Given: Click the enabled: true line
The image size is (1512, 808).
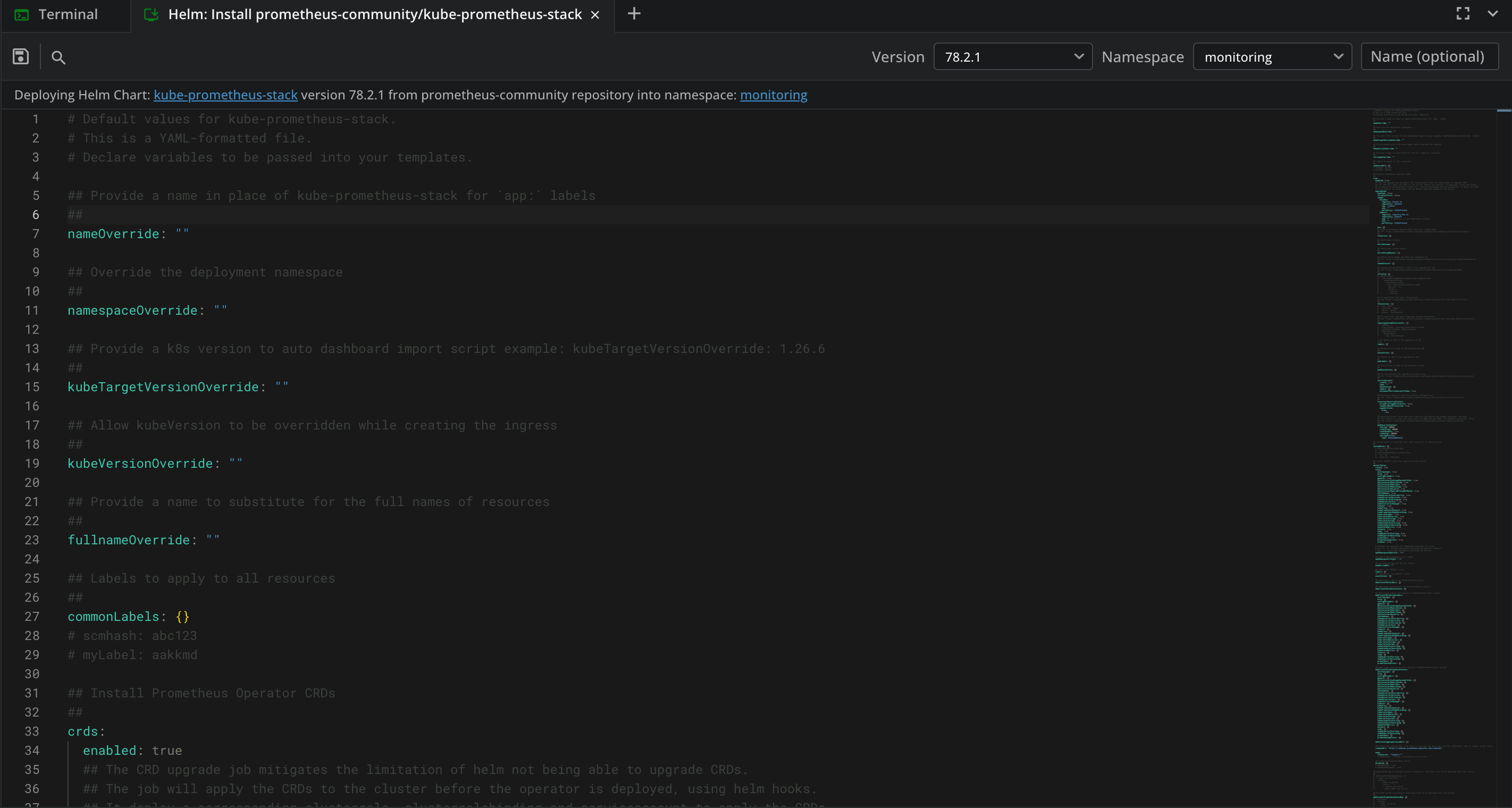Looking at the screenshot, I should point(133,751).
